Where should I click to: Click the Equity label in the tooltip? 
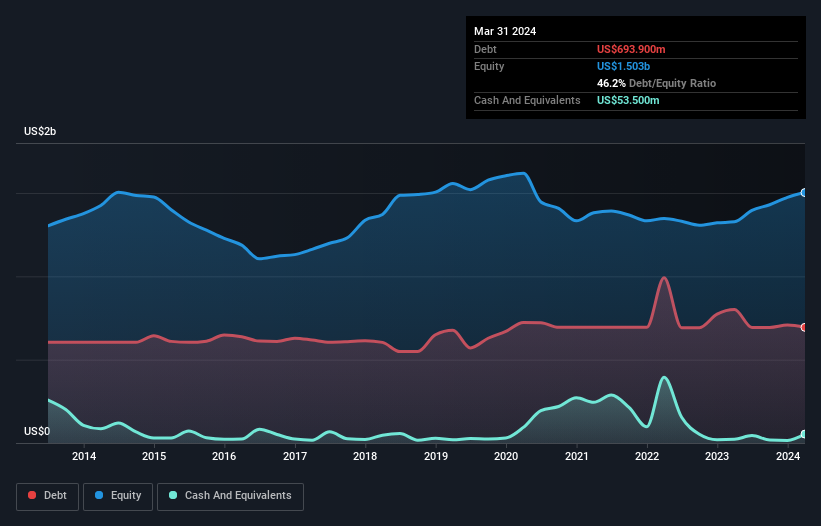pyautogui.click(x=489, y=66)
